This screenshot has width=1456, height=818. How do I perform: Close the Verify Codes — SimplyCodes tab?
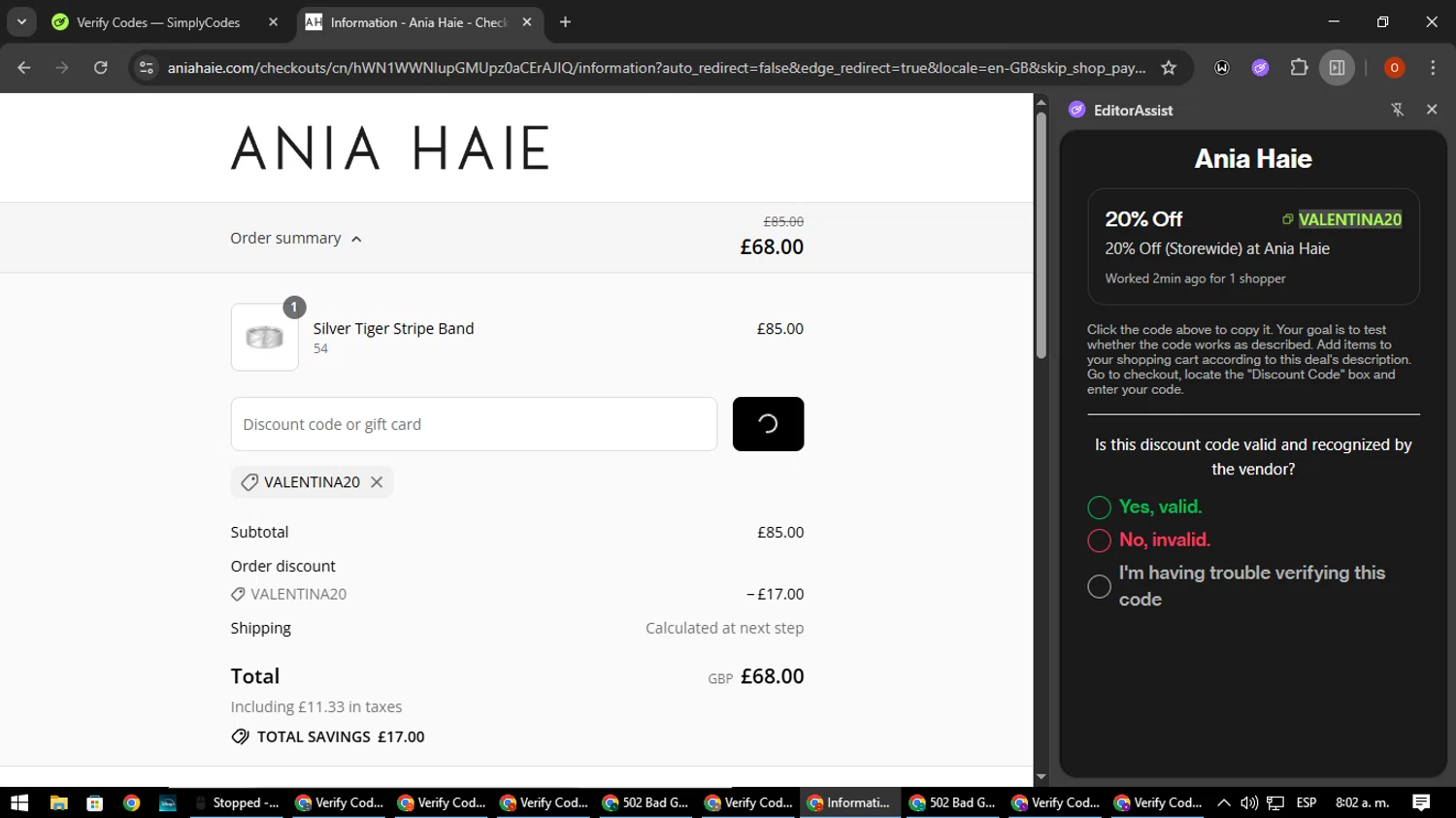coord(273,21)
